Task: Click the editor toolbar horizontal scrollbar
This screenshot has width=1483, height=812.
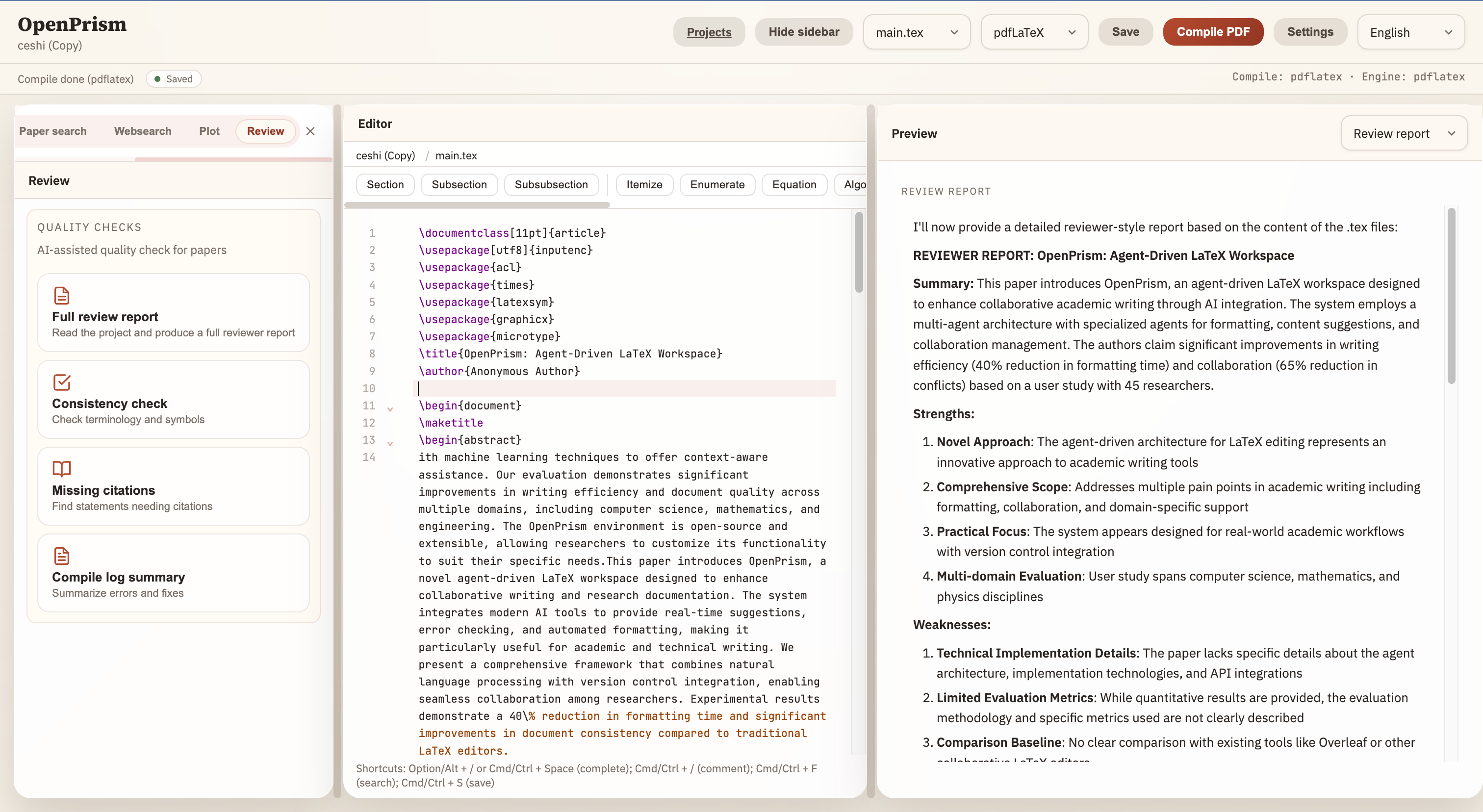Action: (x=477, y=205)
